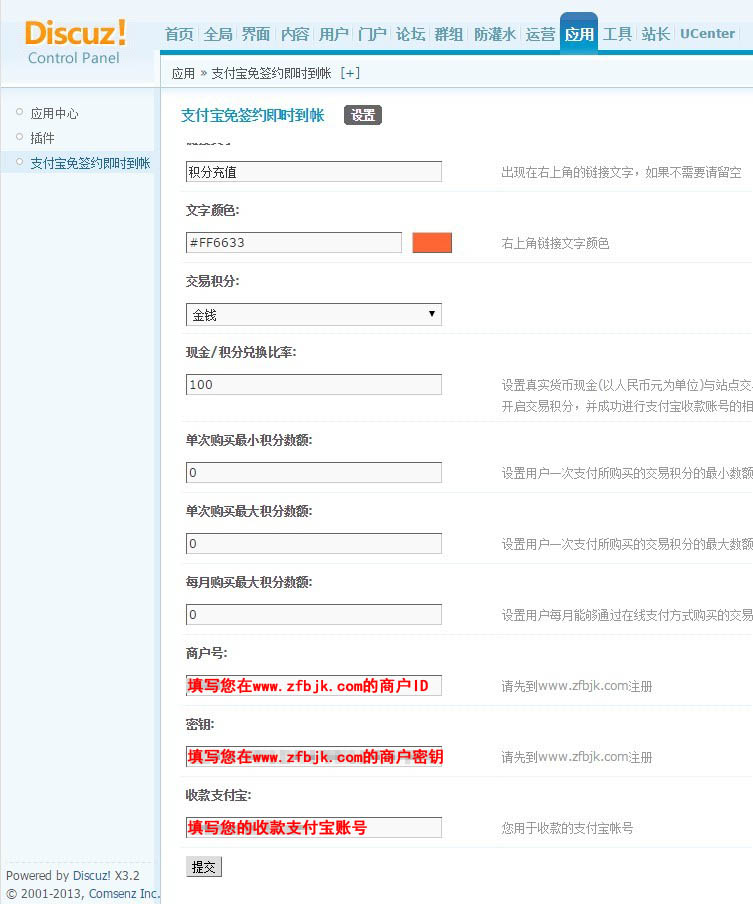Screen dimensions: 753x904
Task: Open the 运营 top navigation tab
Action: pos(540,34)
